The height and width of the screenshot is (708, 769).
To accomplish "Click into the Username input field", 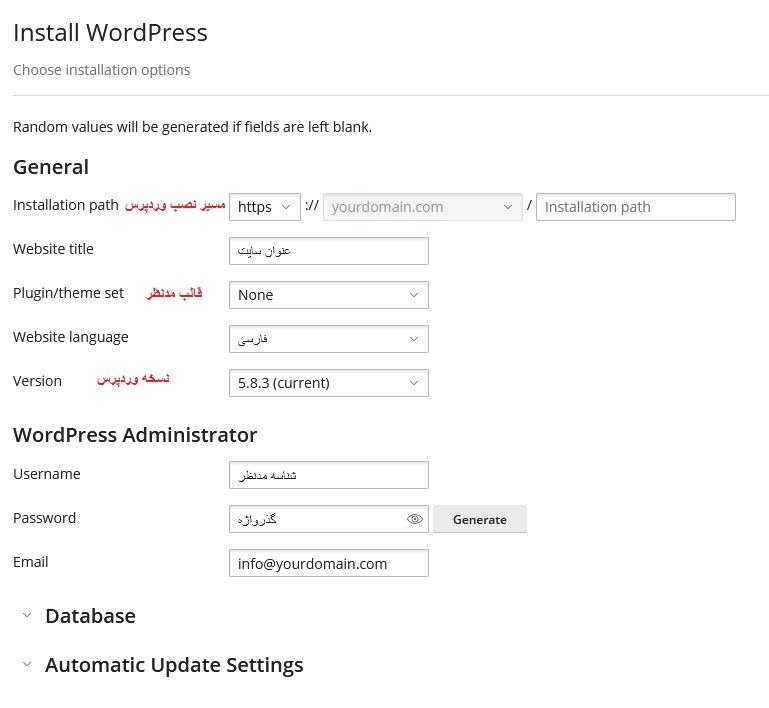I will [x=328, y=475].
